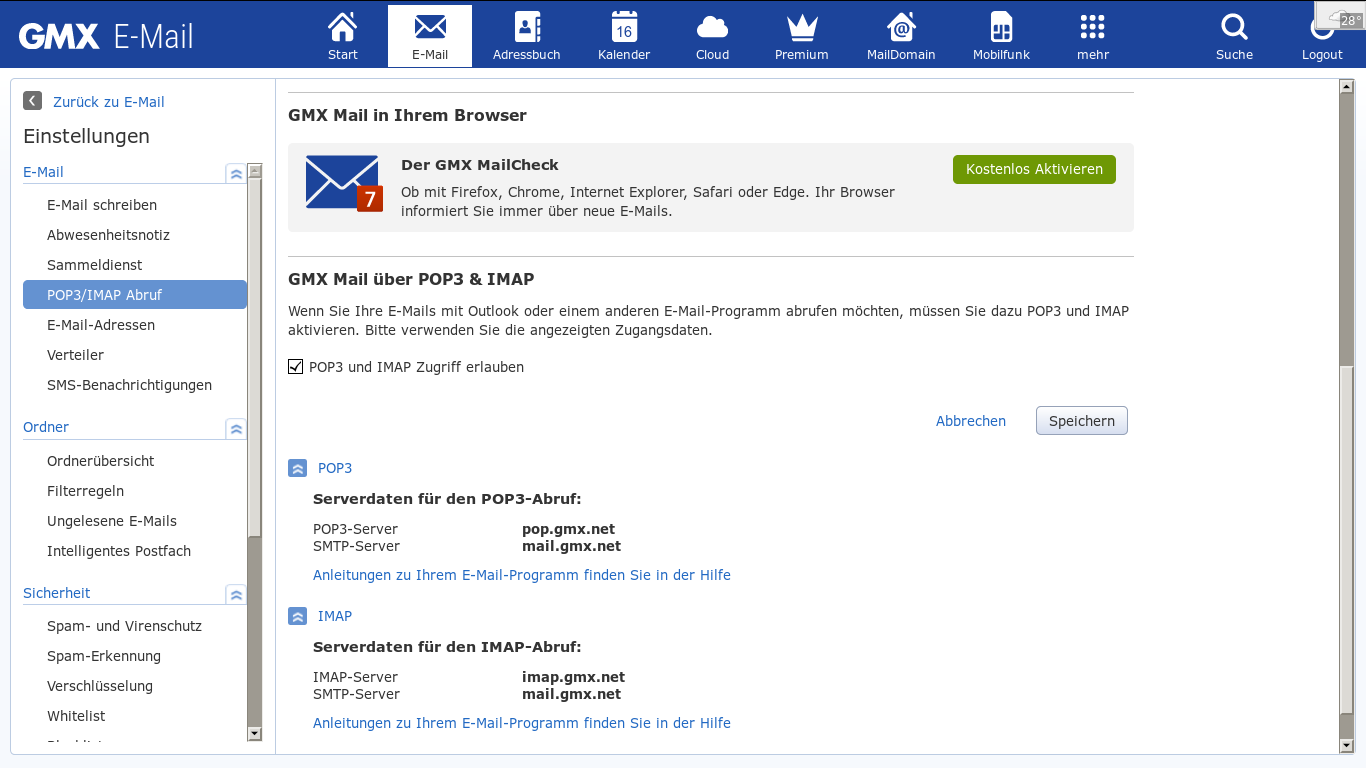
Task: Toggle POP3 und IMAP Zugriff erlauben checkbox
Action: pyautogui.click(x=296, y=367)
